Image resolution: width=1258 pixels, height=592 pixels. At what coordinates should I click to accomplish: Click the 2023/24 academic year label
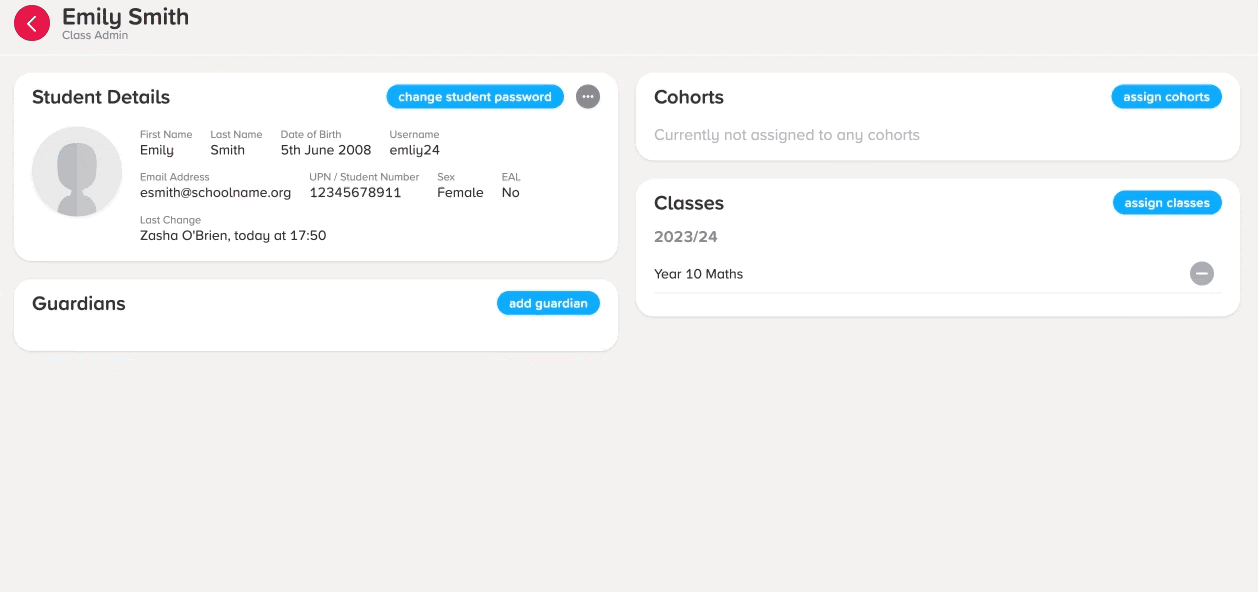[686, 237]
